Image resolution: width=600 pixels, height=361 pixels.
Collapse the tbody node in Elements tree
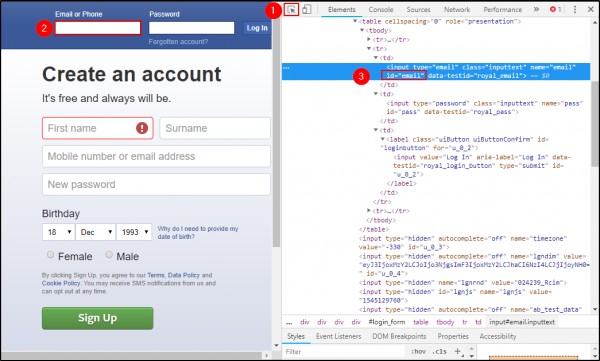362,30
